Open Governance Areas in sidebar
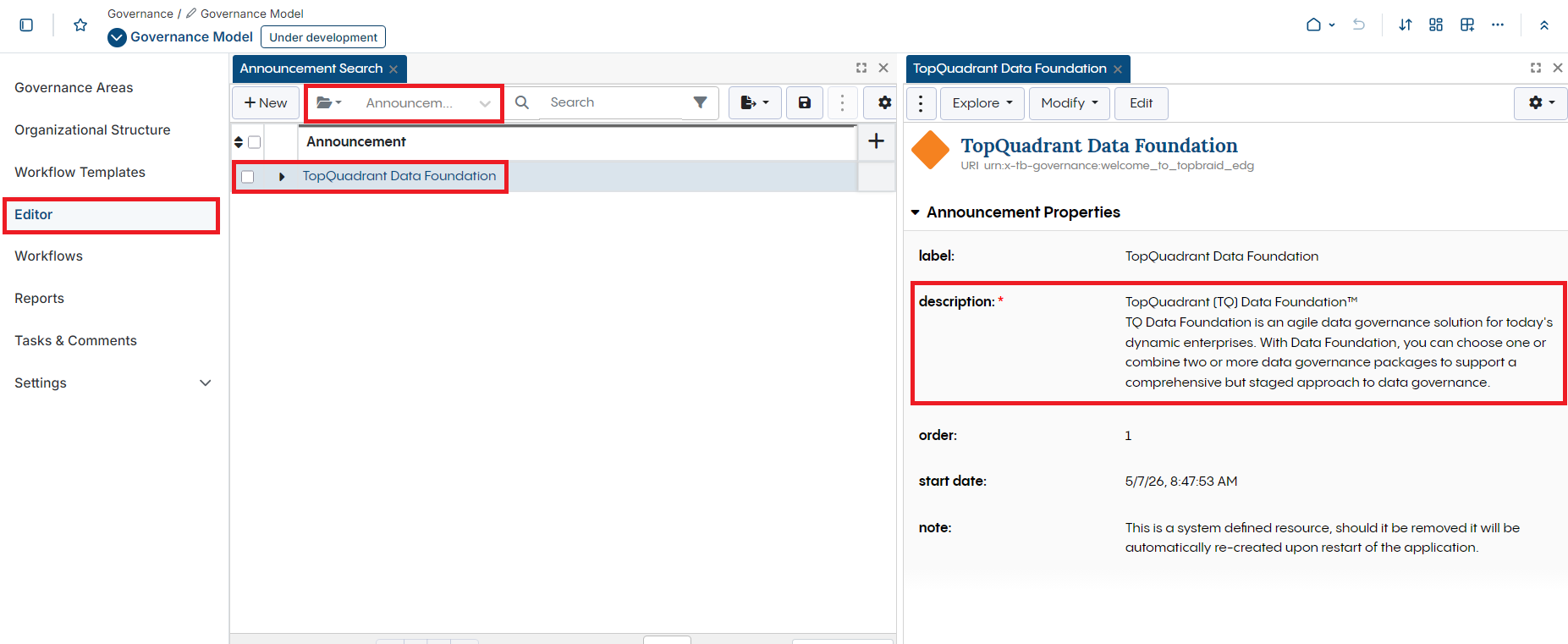 pos(74,88)
